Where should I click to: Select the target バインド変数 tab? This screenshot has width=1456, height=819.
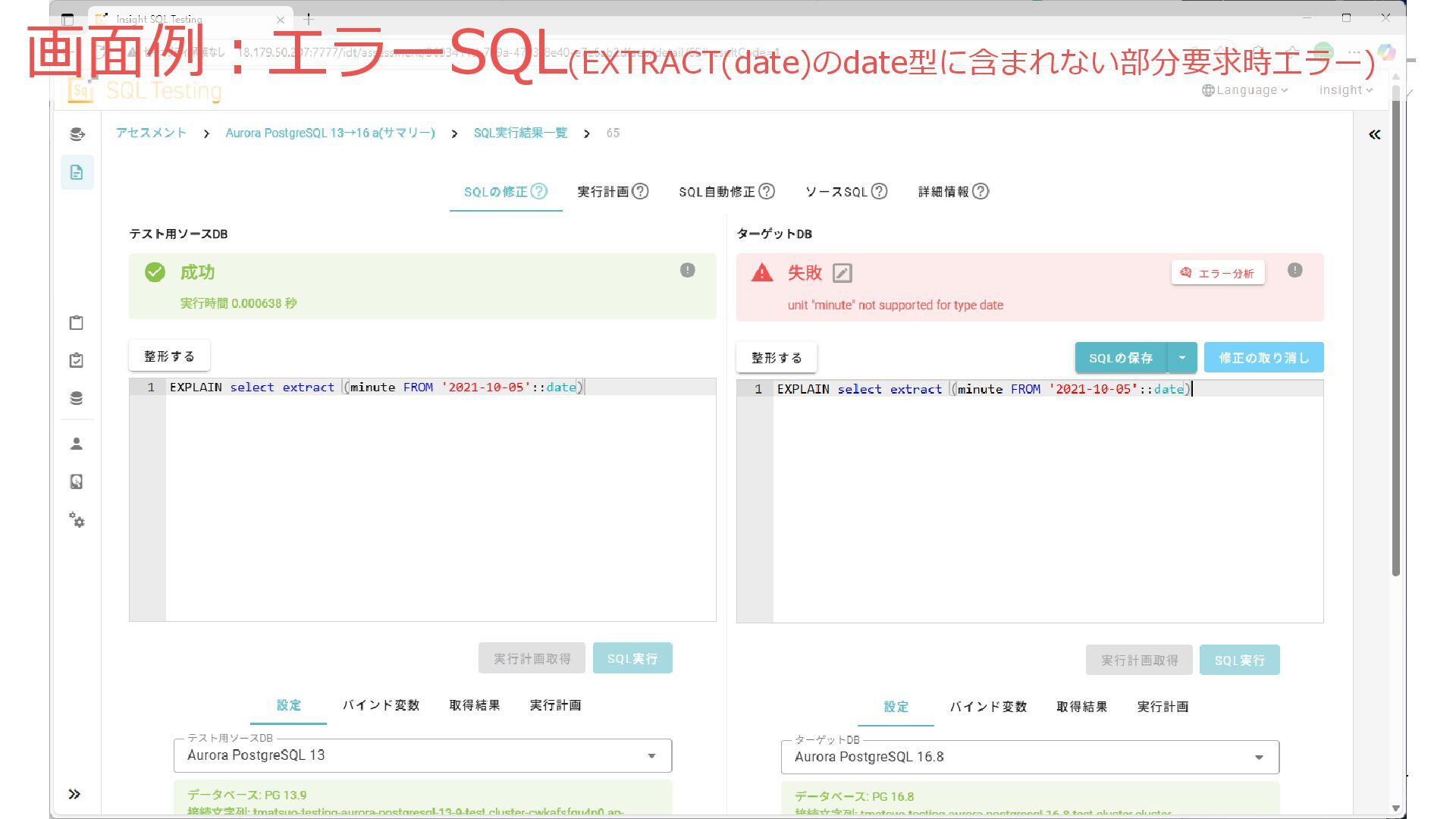point(988,706)
